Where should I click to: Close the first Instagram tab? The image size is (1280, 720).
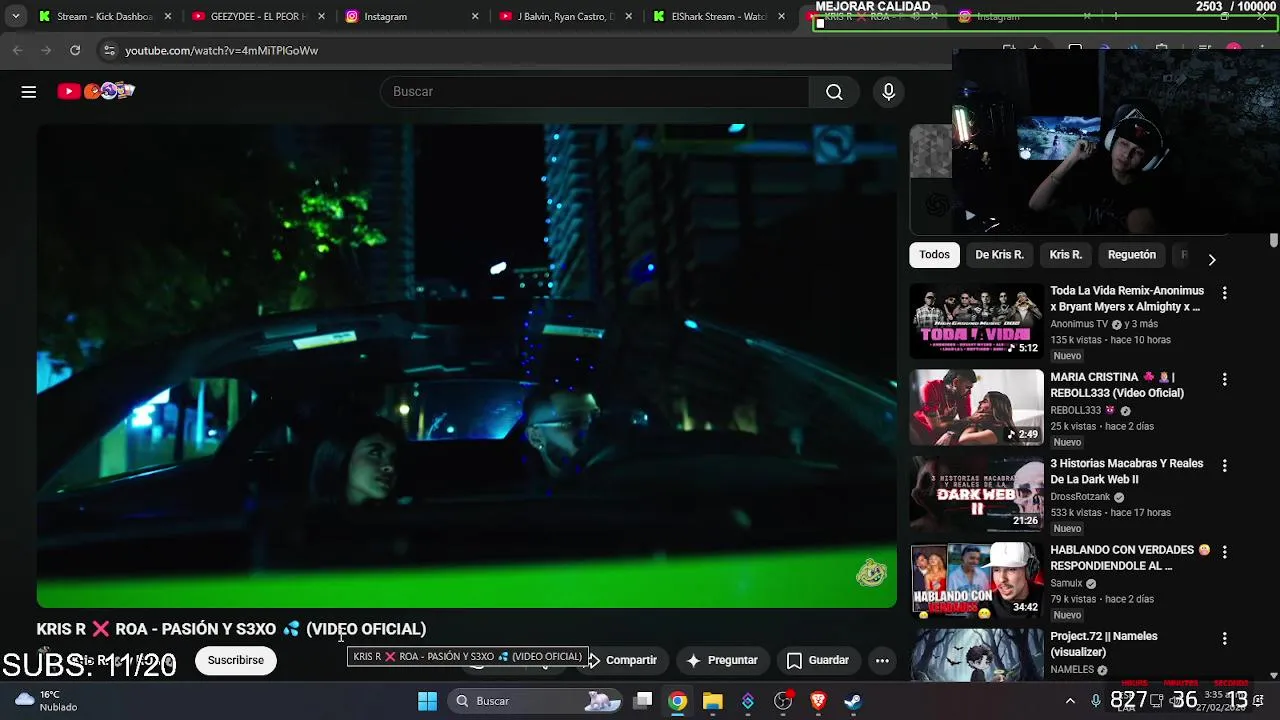tap(475, 16)
